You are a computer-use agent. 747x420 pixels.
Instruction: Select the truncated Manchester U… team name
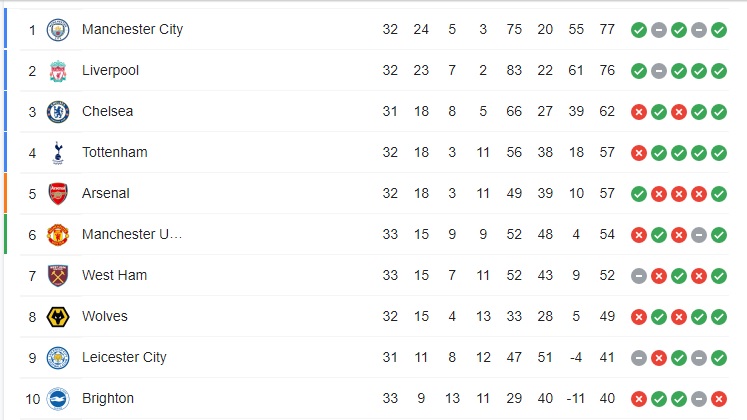132,234
